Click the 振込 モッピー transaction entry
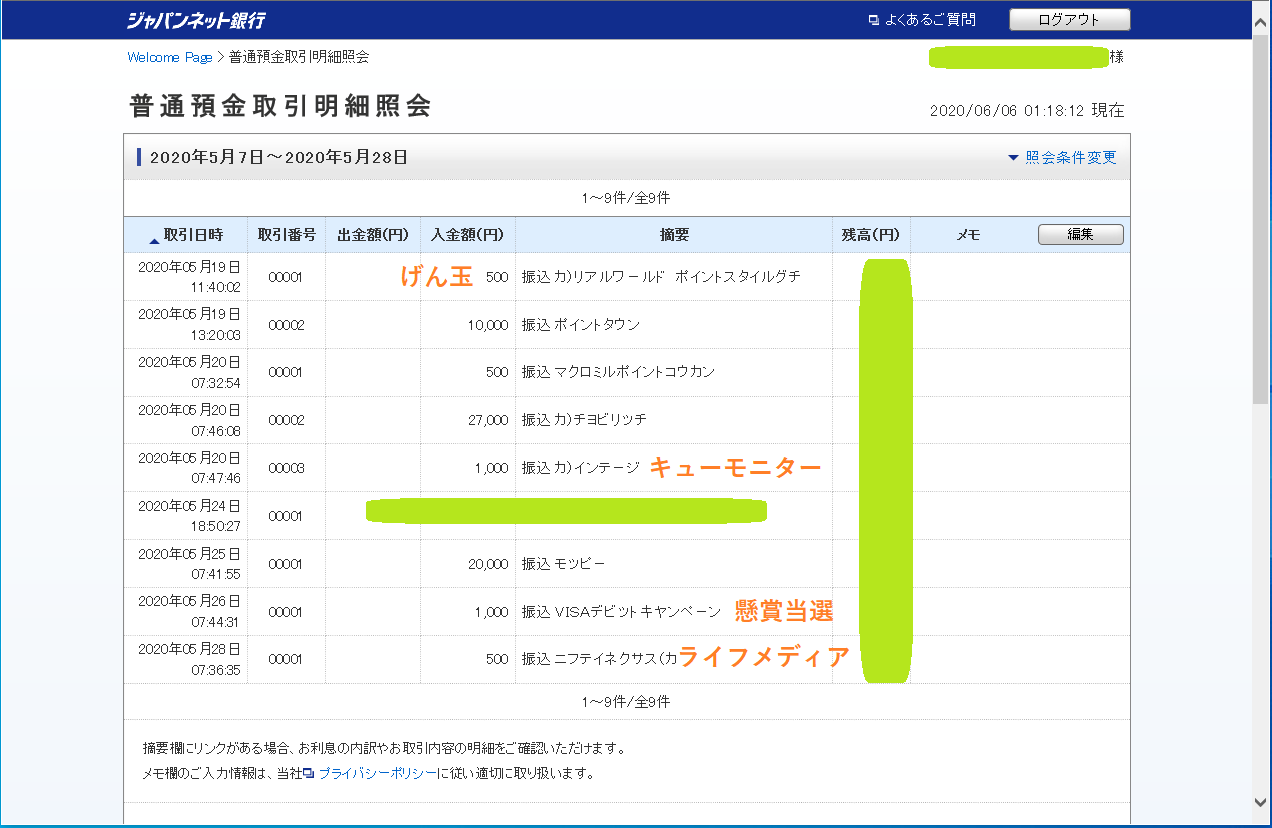The height and width of the screenshot is (828, 1272). 564,564
